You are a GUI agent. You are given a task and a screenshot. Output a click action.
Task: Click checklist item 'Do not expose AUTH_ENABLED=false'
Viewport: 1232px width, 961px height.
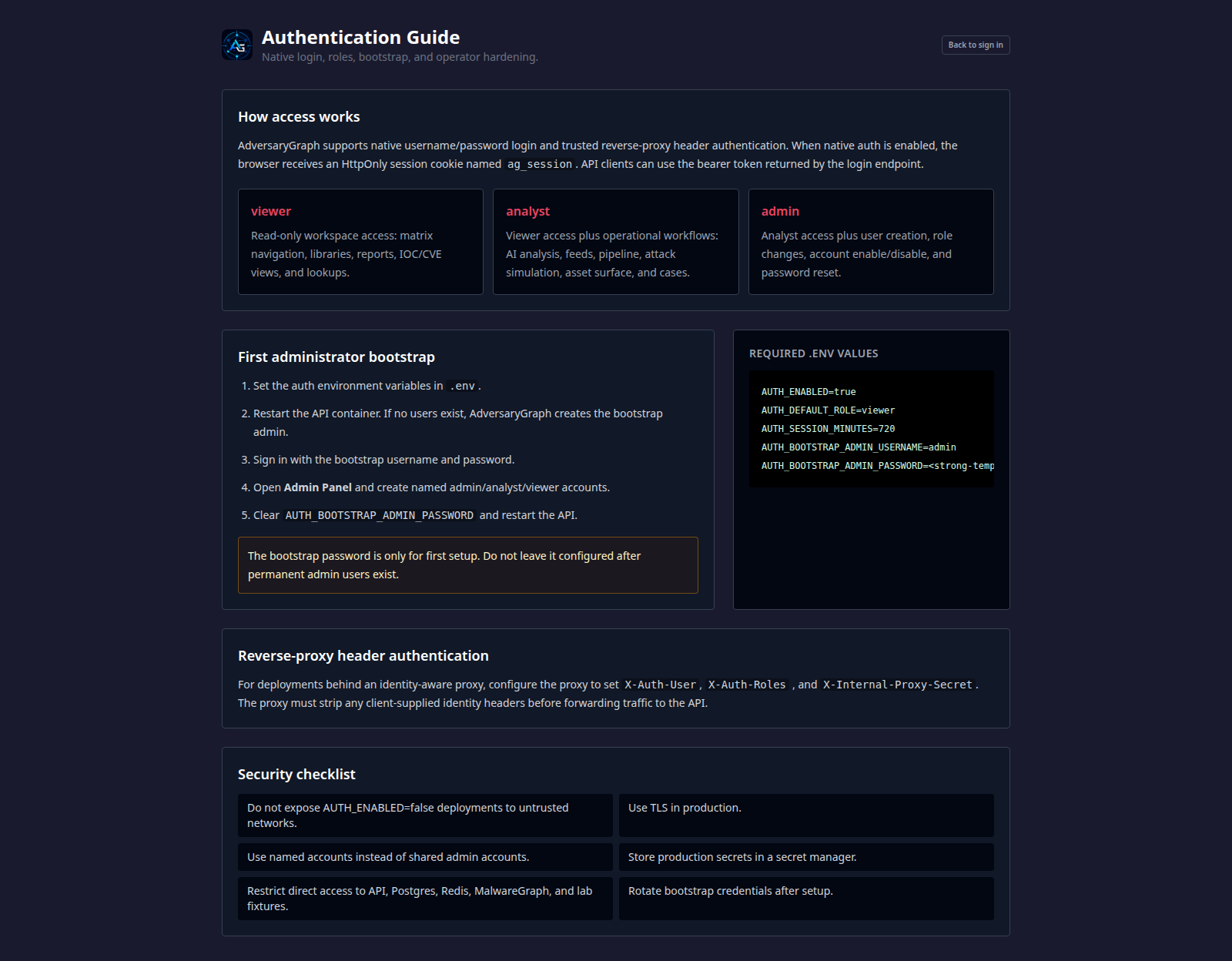point(425,815)
